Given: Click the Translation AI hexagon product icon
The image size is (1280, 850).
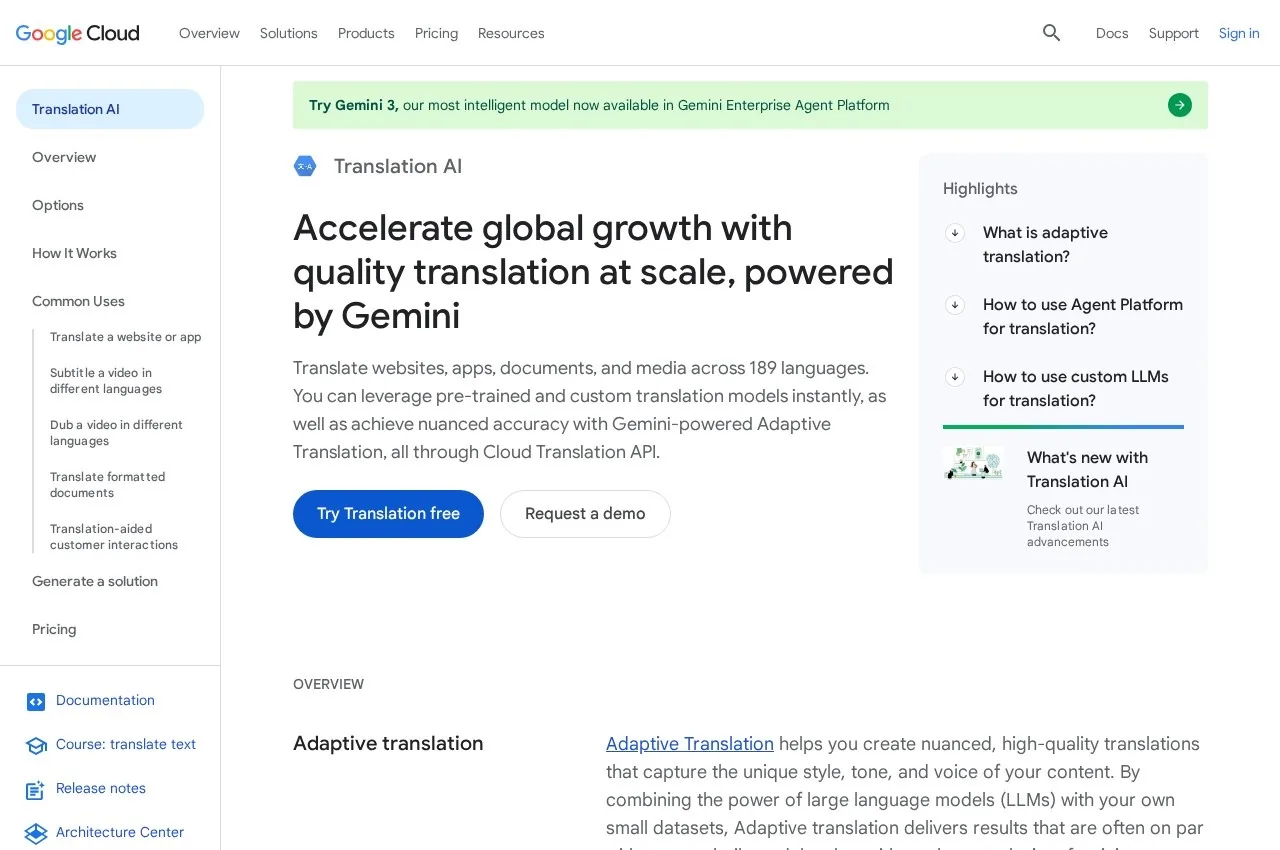Looking at the screenshot, I should pos(305,166).
